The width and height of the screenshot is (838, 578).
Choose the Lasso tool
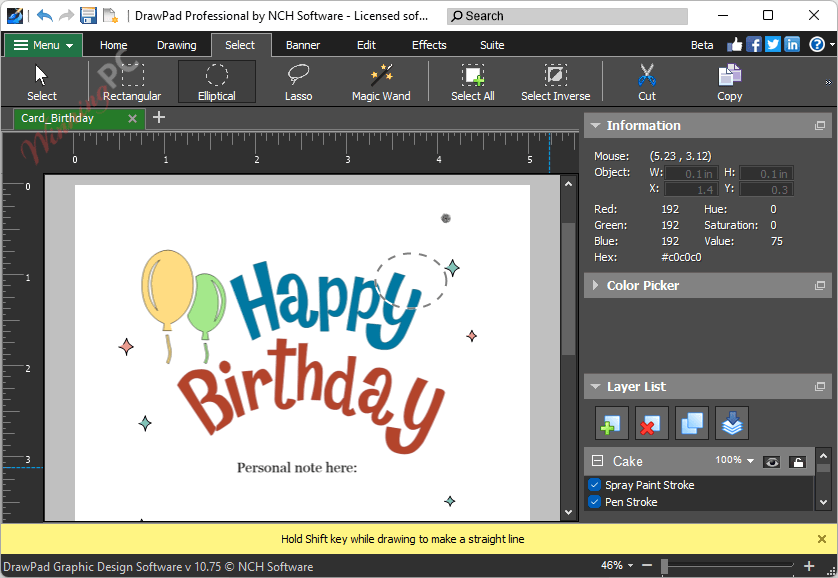[x=297, y=80]
